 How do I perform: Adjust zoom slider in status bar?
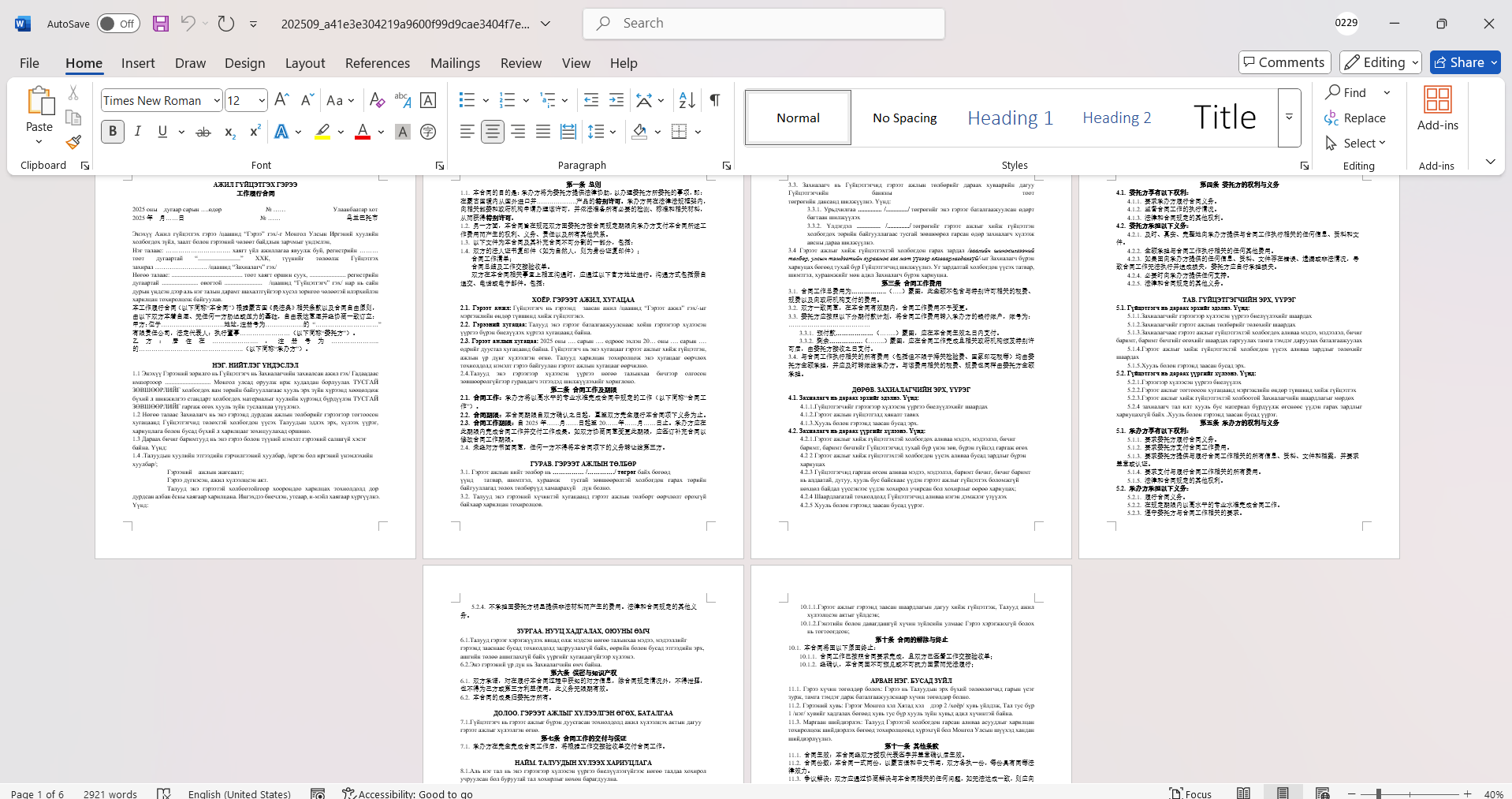coord(1378,793)
